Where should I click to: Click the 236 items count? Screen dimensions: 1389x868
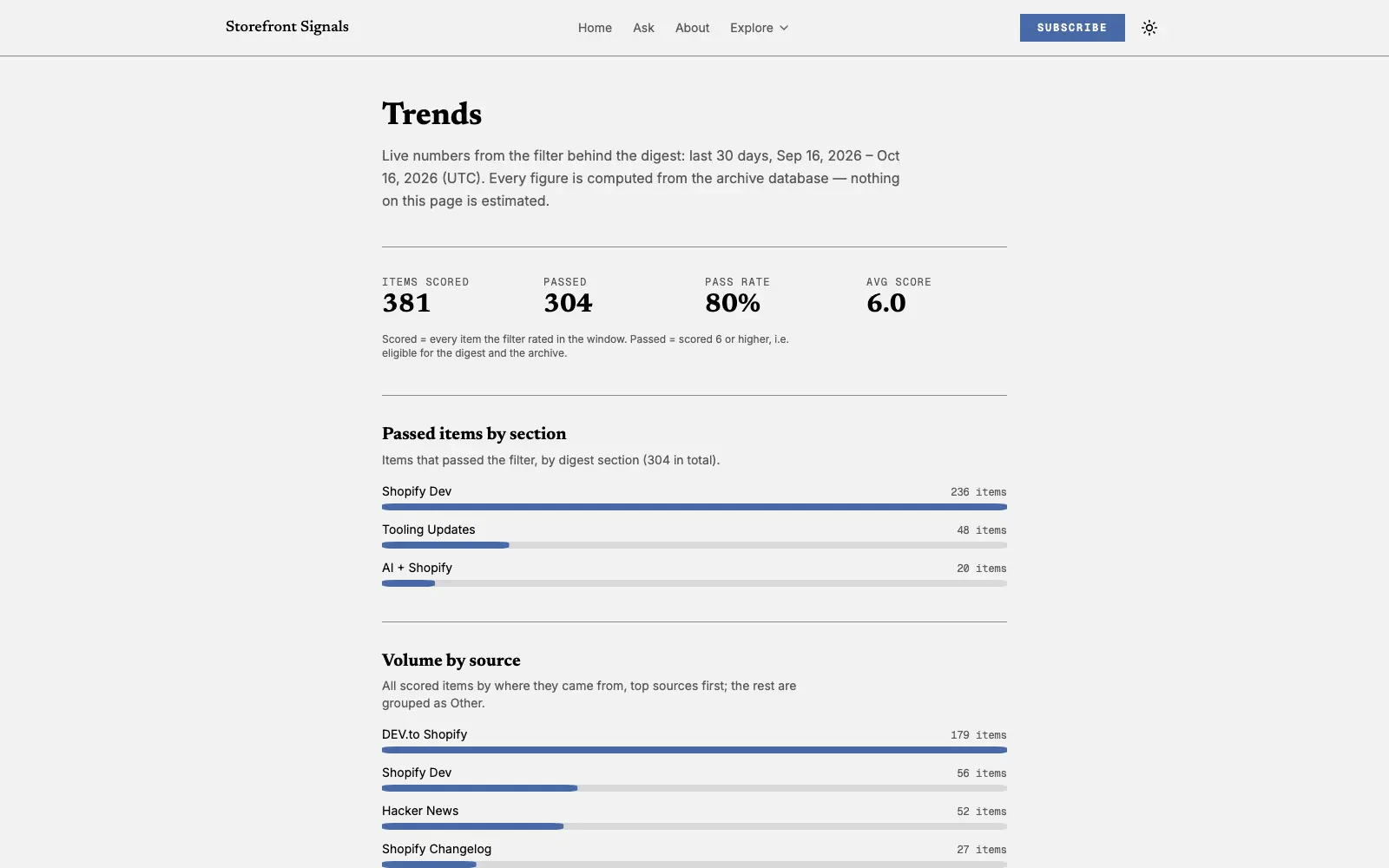(x=978, y=492)
